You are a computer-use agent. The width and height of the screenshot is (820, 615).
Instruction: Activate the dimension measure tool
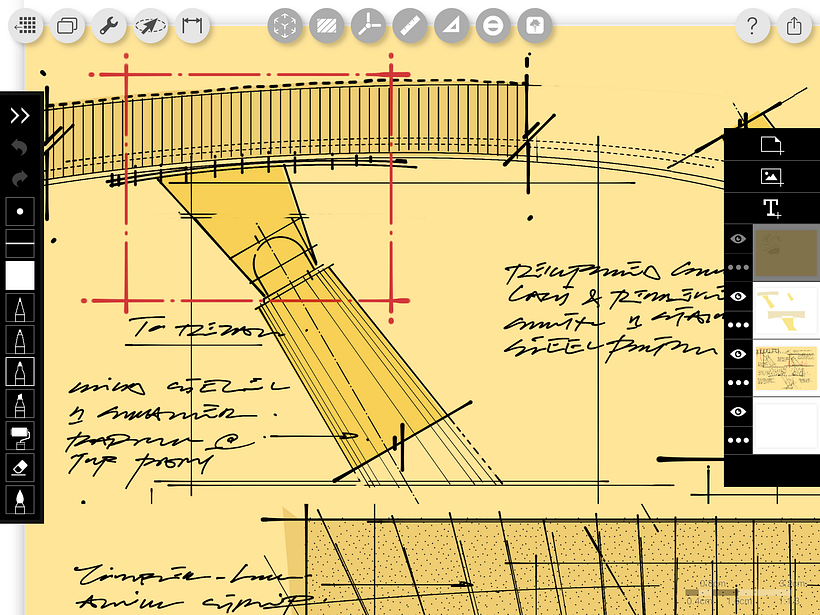click(192, 25)
